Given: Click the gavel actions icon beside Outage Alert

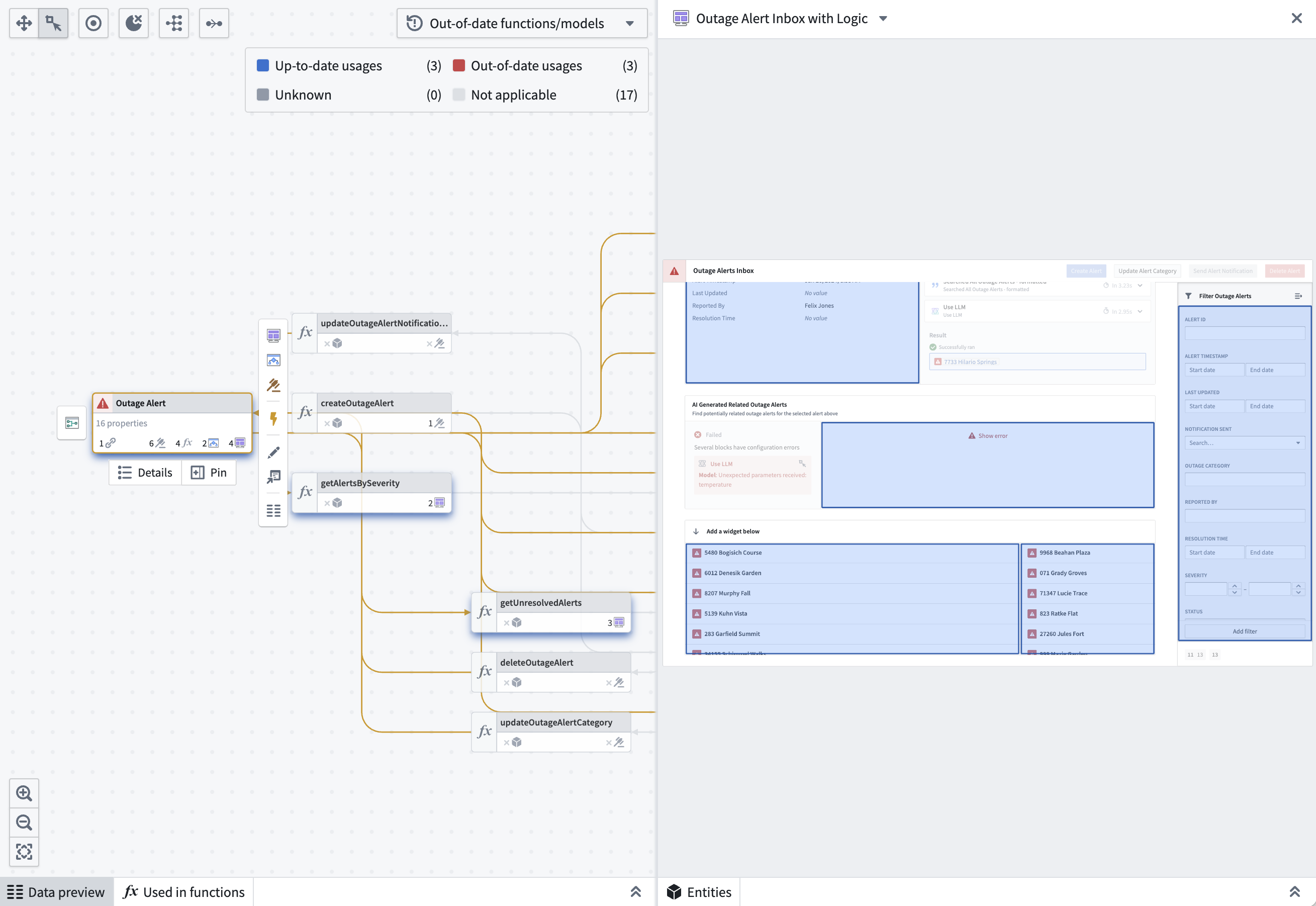Looking at the screenshot, I should [x=273, y=386].
